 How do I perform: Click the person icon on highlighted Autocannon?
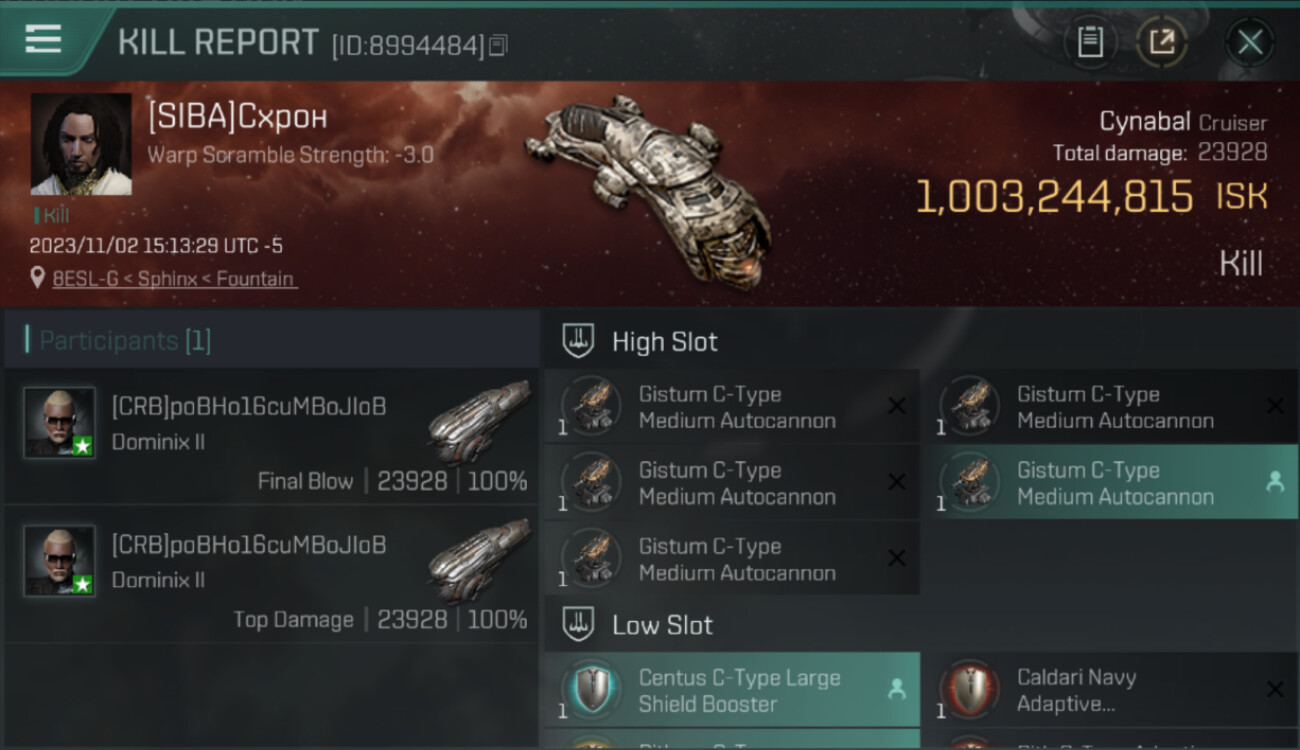pyautogui.click(x=1274, y=482)
